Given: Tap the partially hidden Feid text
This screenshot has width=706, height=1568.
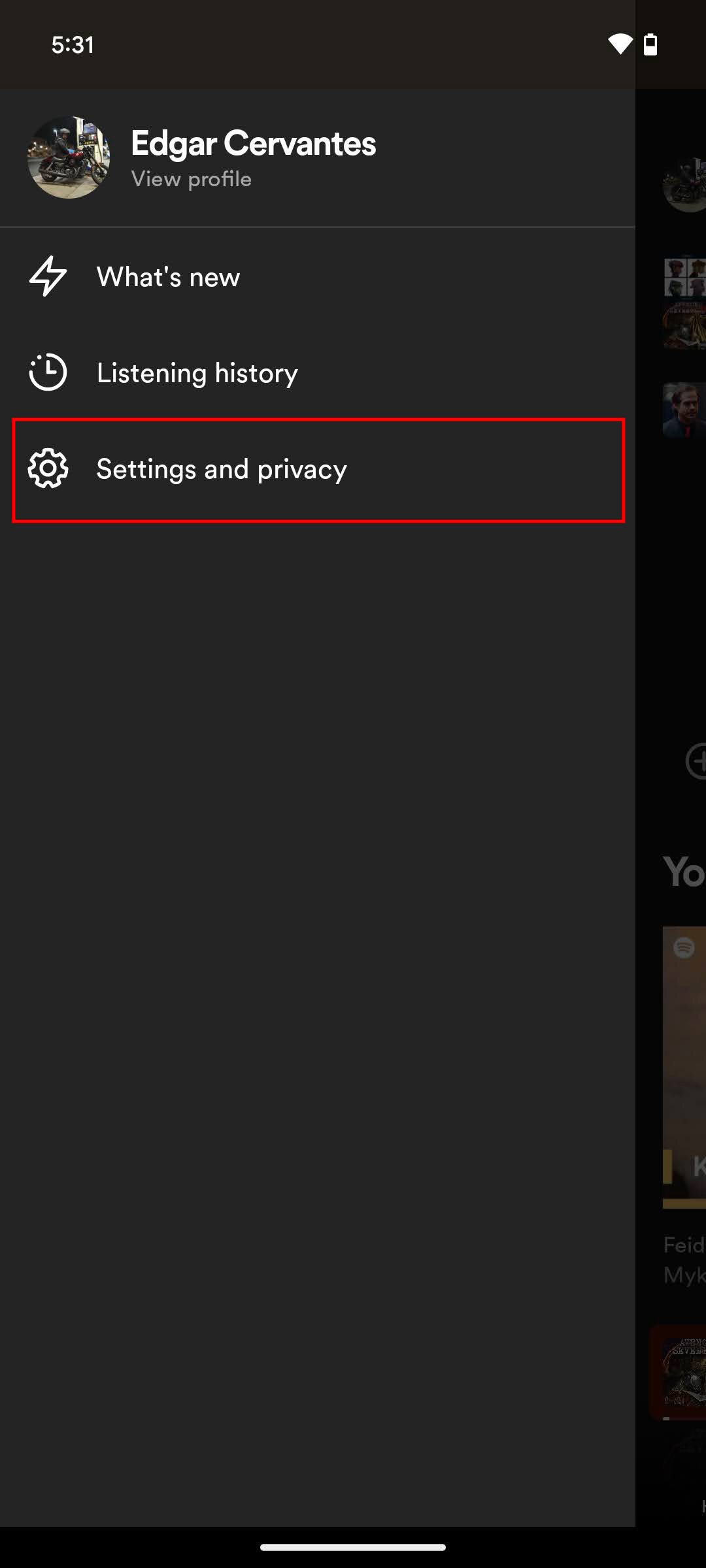Looking at the screenshot, I should 684,1245.
